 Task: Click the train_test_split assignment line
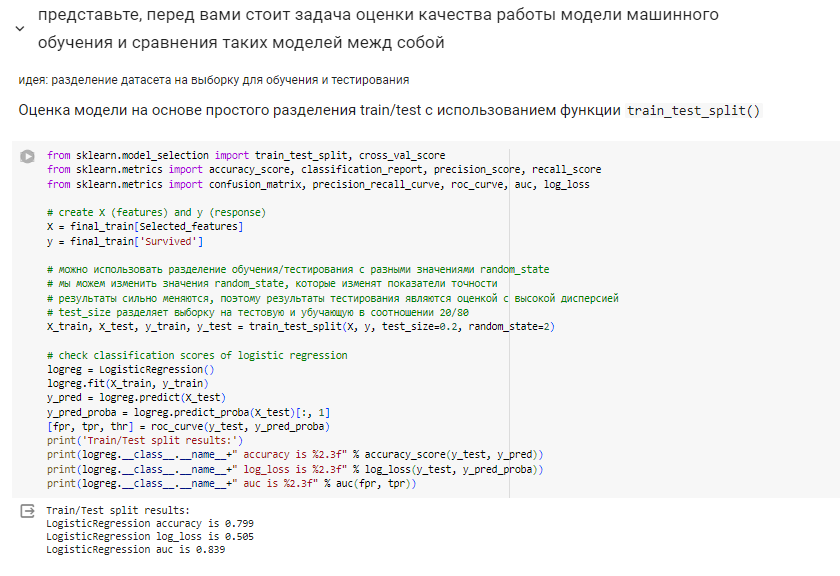pos(301,326)
